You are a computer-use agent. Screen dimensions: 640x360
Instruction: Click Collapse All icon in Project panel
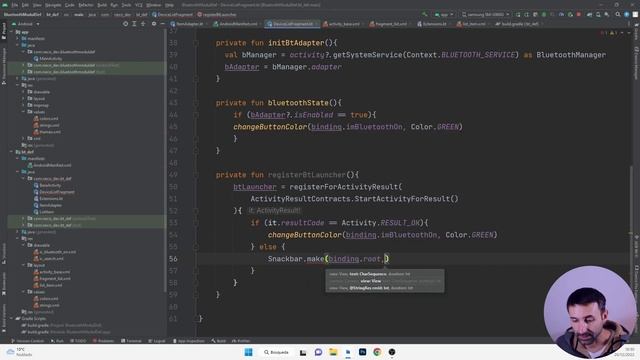click(x=143, y=24)
